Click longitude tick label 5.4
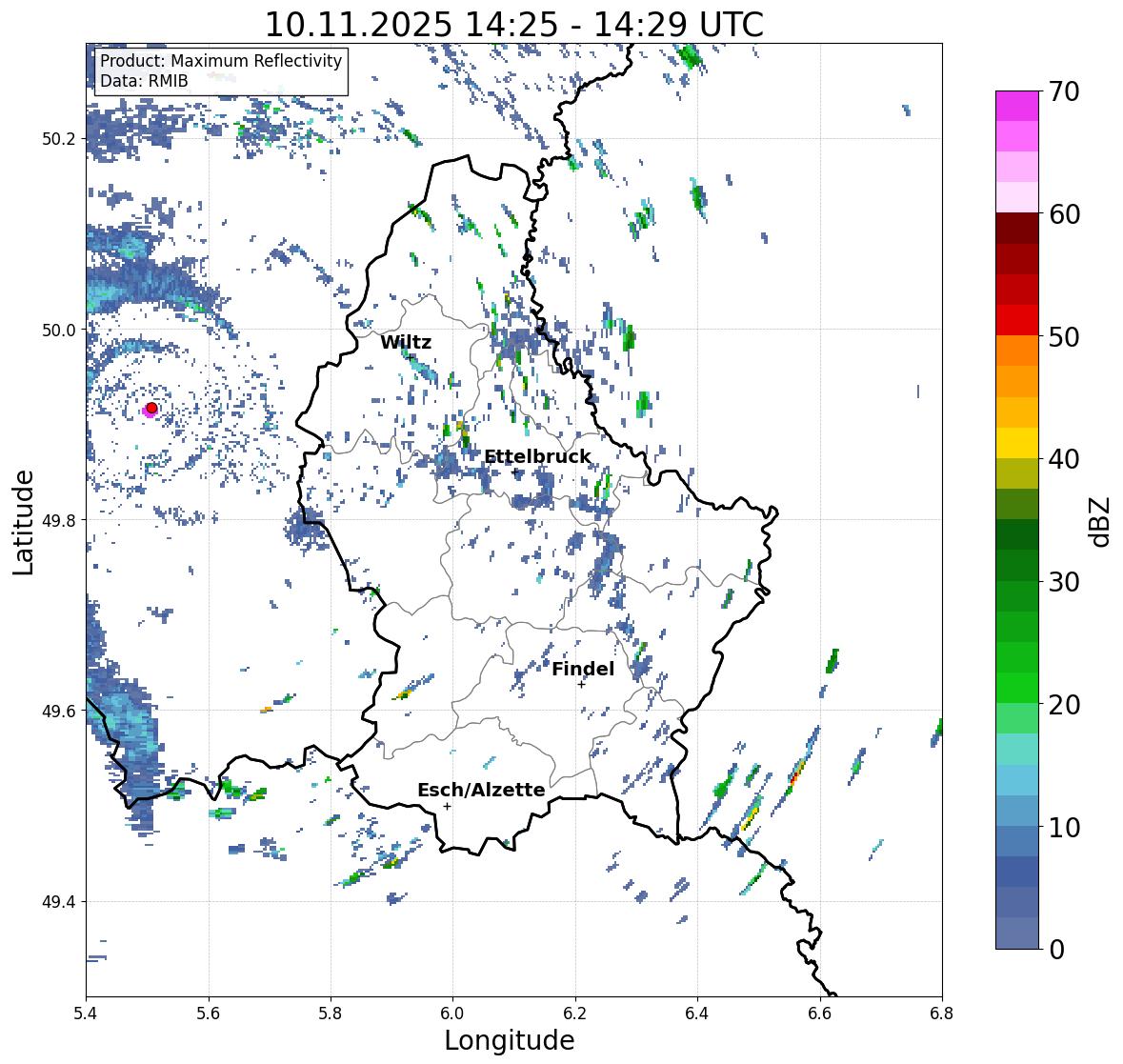 coord(86,1013)
